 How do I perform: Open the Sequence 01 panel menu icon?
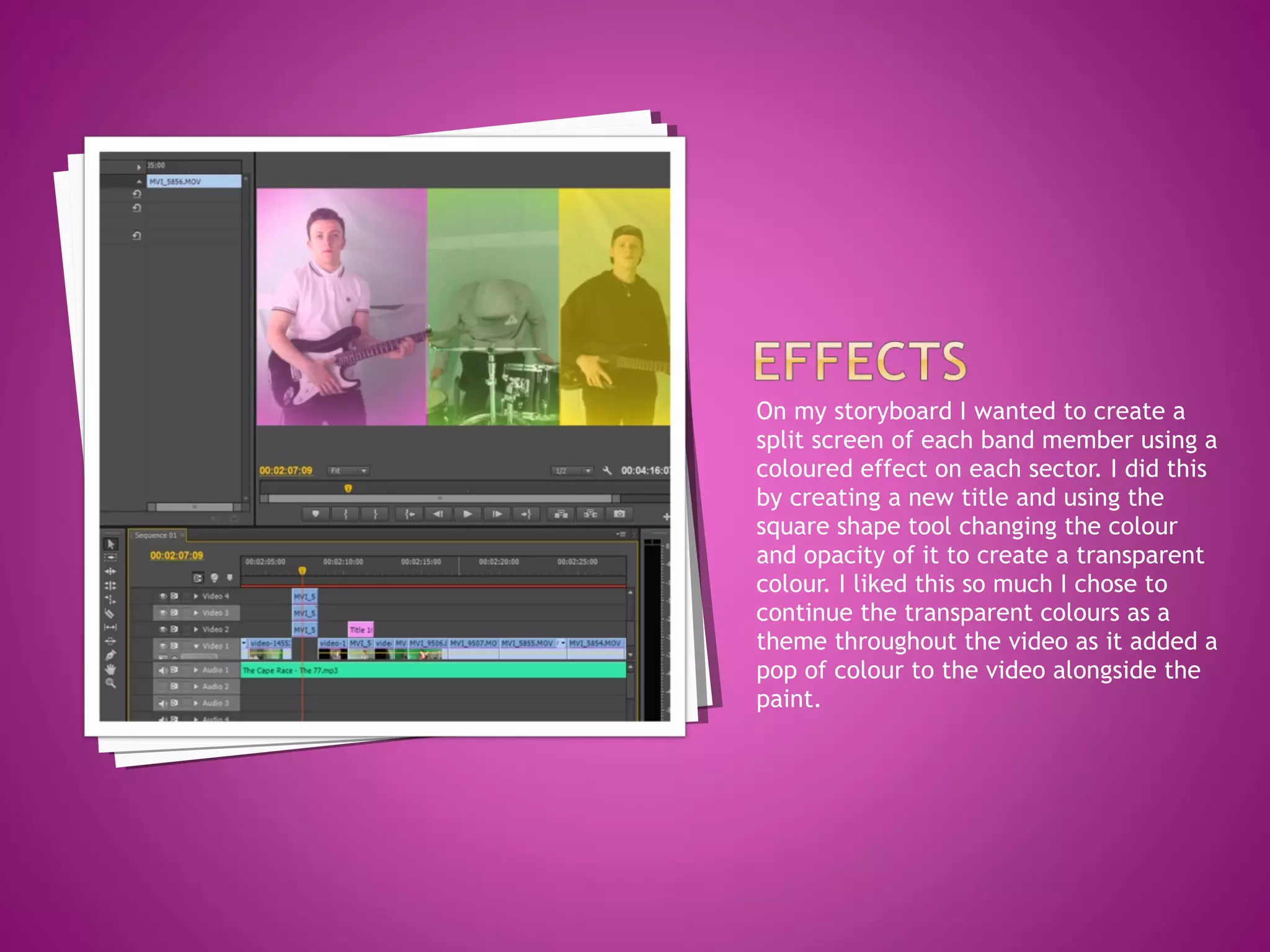[620, 534]
